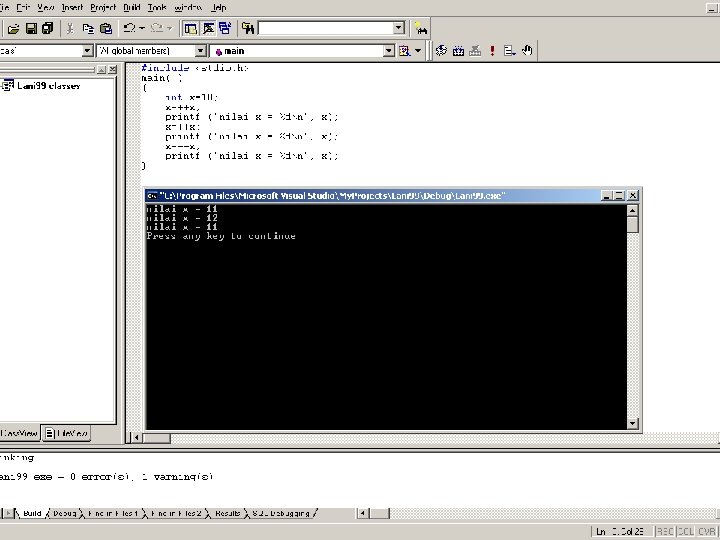
Task: Open the WizardBar class dropdown arrow
Action: coord(87,51)
